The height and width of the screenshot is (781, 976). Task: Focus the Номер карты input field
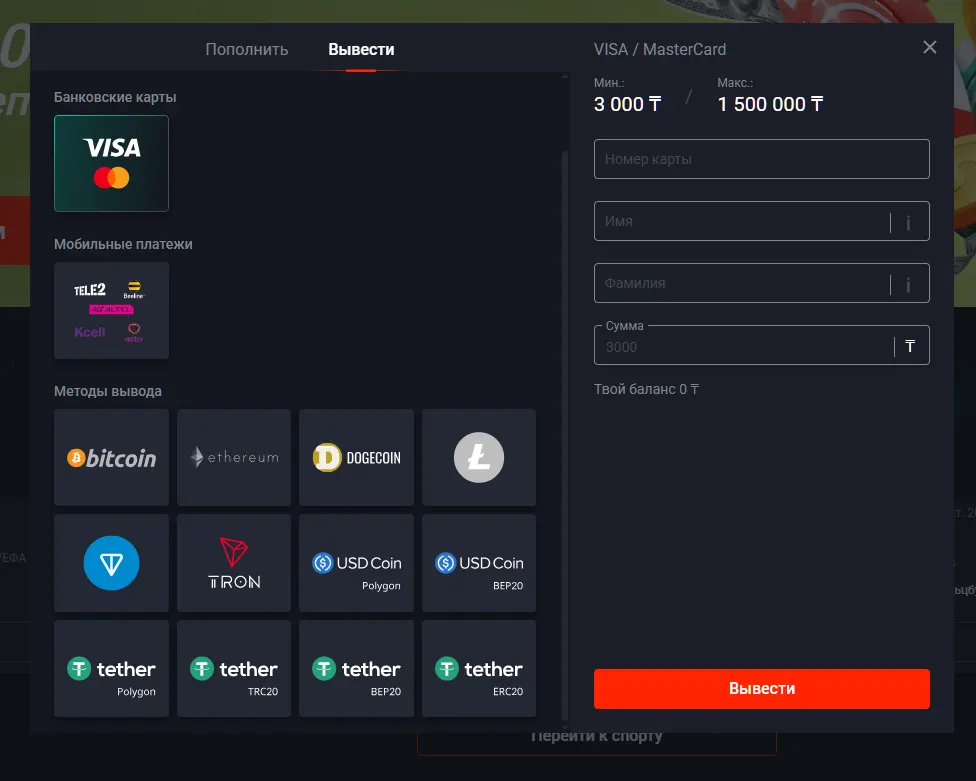(x=762, y=159)
